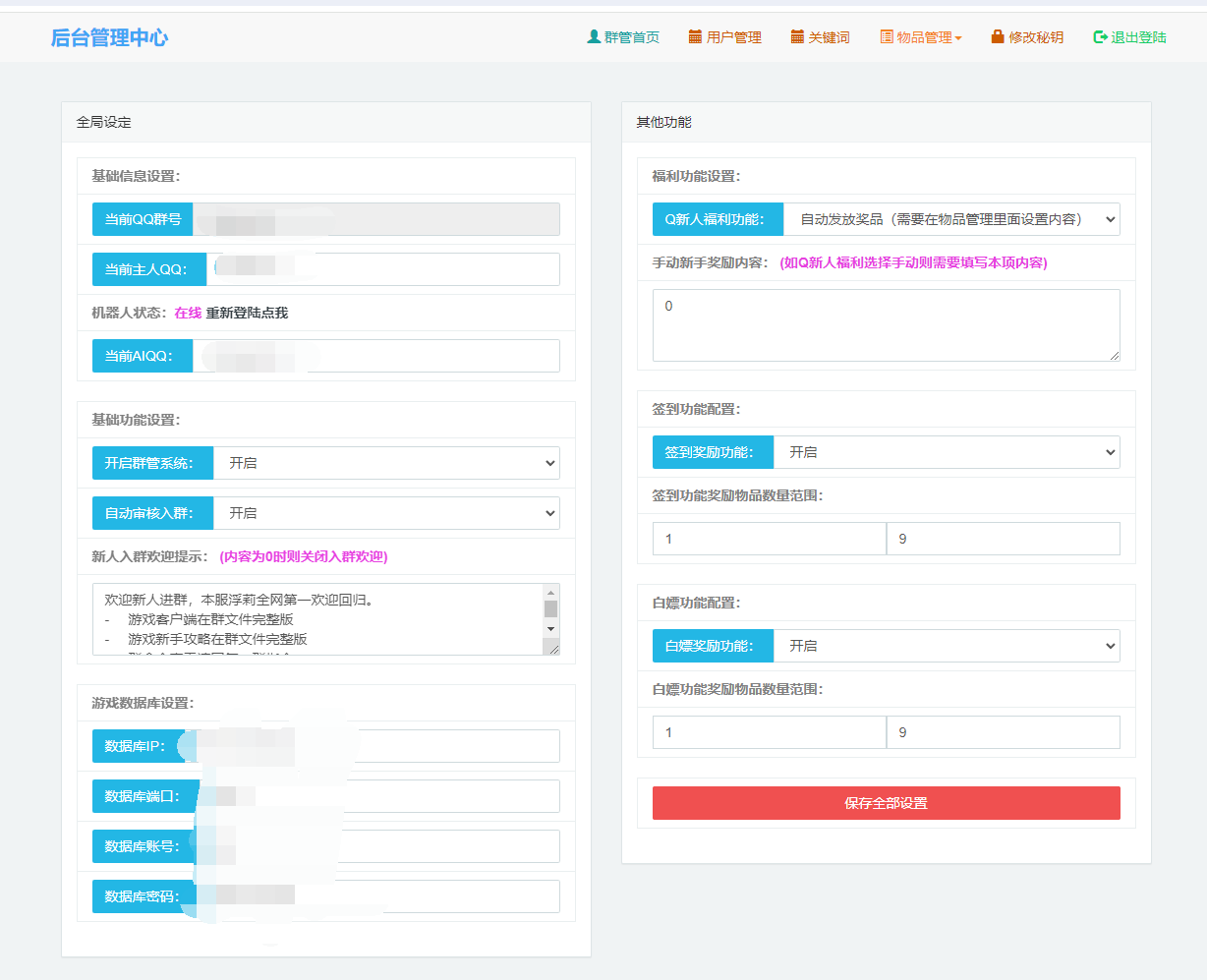Click the 后台管理中心 site title
Image resolution: width=1207 pixels, height=980 pixels.
109,37
